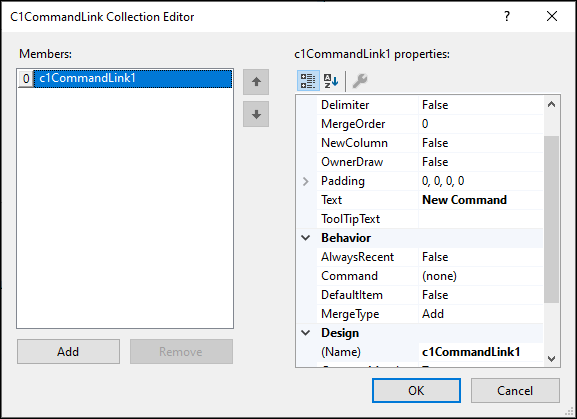Image resolution: width=577 pixels, height=419 pixels.
Task: Click Padding value 0, 0, 0, 0
Action: (x=443, y=181)
